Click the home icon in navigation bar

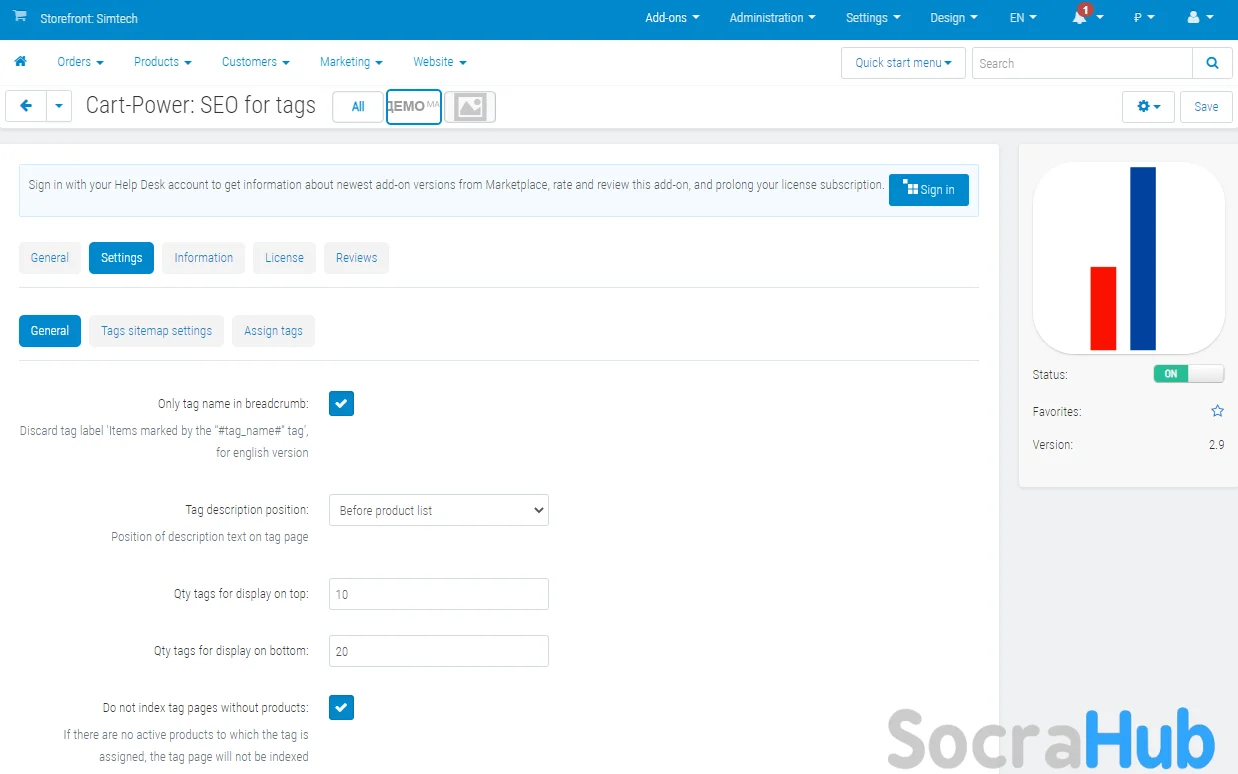tap(20, 62)
